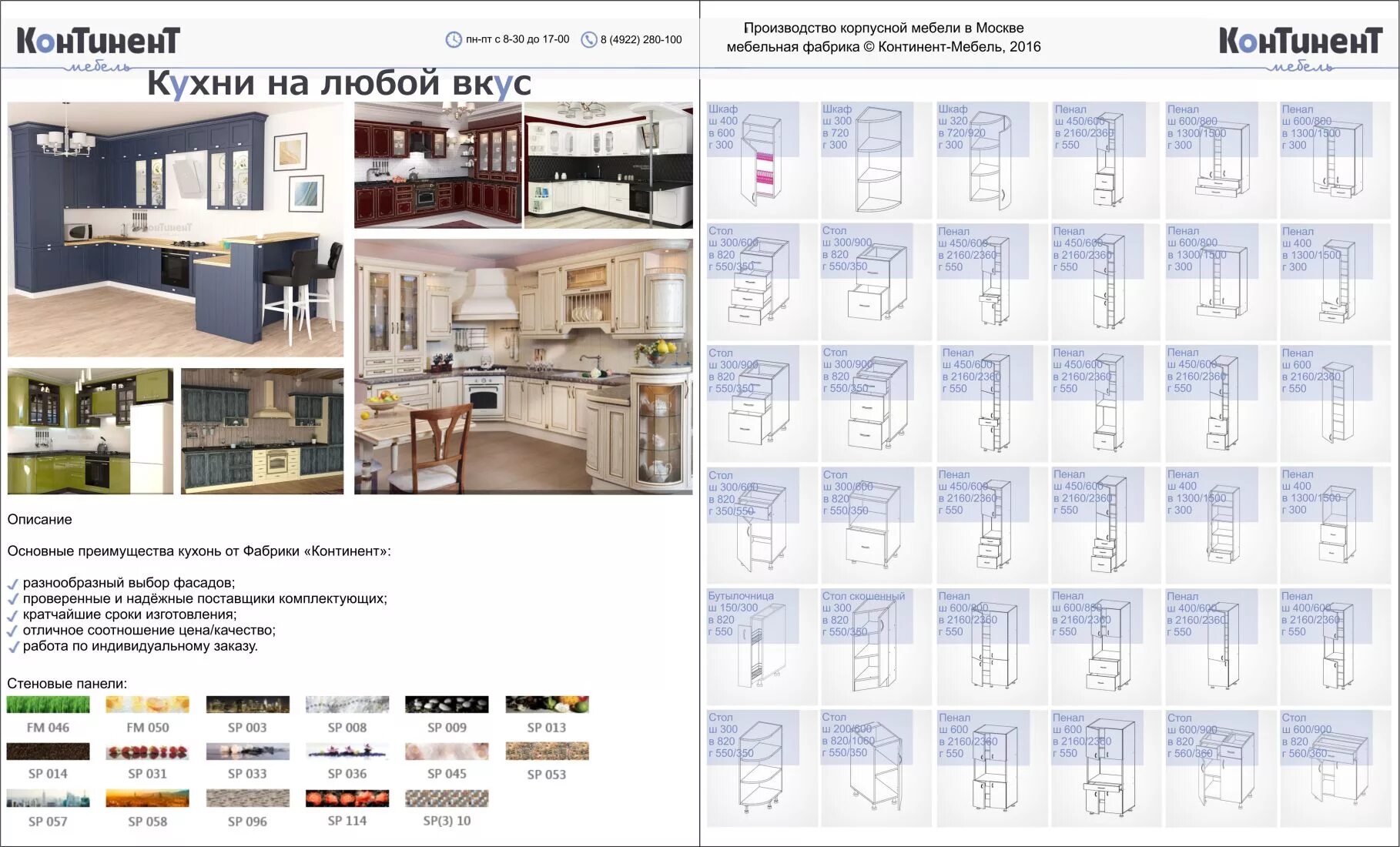Click the Стеновые панели label

(67, 684)
